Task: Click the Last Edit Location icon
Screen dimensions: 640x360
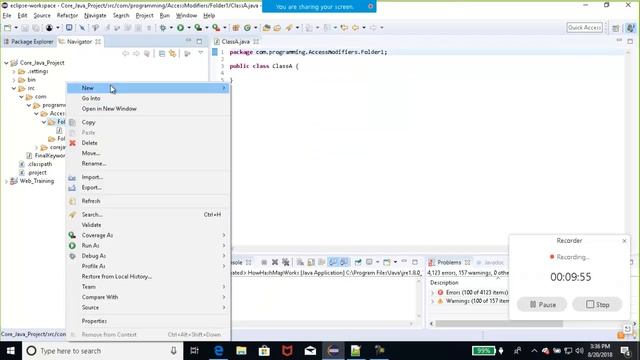Action: [x=344, y=28]
